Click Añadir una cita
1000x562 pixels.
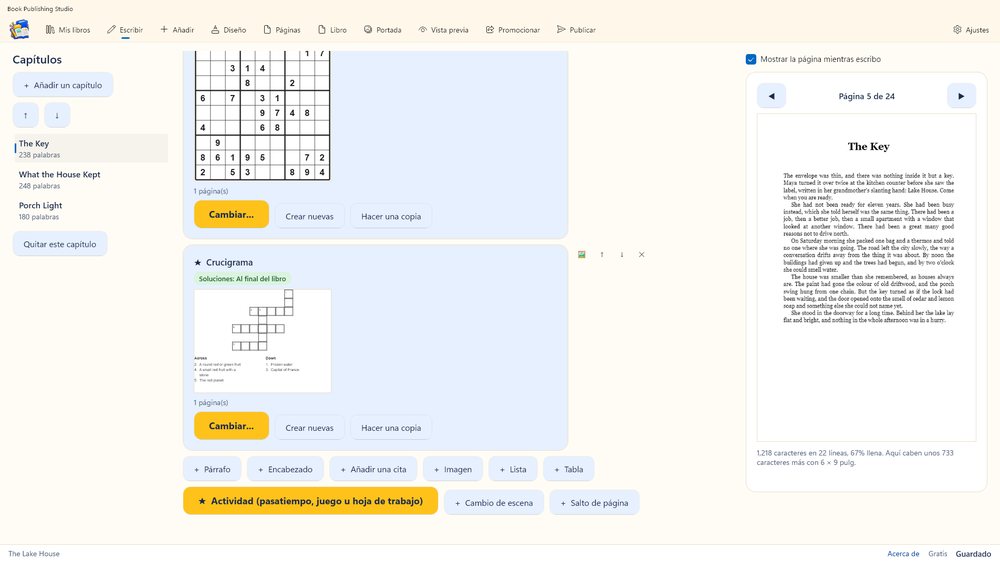(x=373, y=469)
